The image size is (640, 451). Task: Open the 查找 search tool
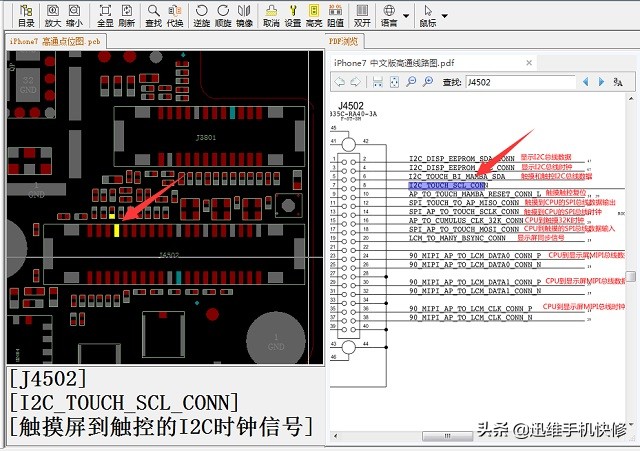point(154,14)
